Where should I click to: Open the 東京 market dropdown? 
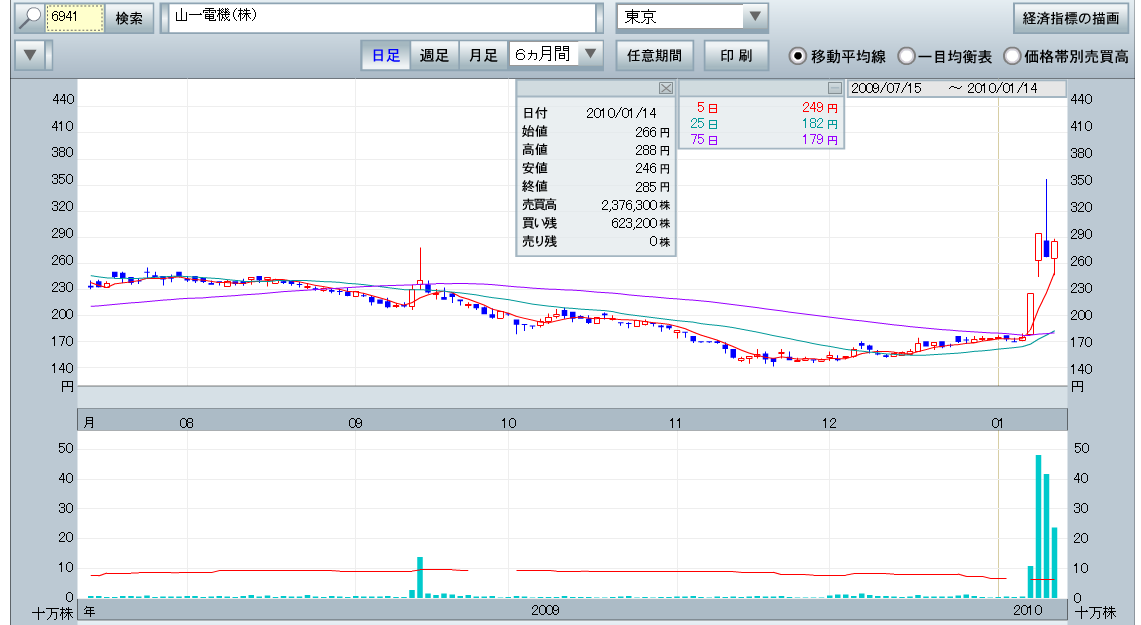coord(755,17)
